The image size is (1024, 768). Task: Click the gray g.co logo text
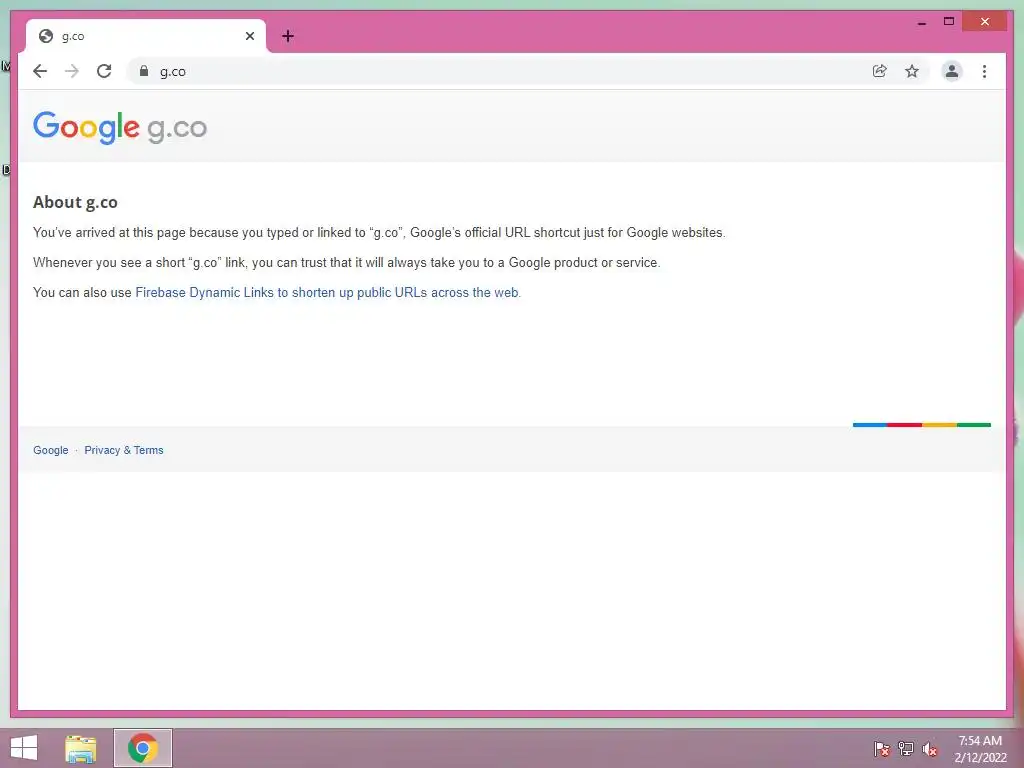(177, 129)
